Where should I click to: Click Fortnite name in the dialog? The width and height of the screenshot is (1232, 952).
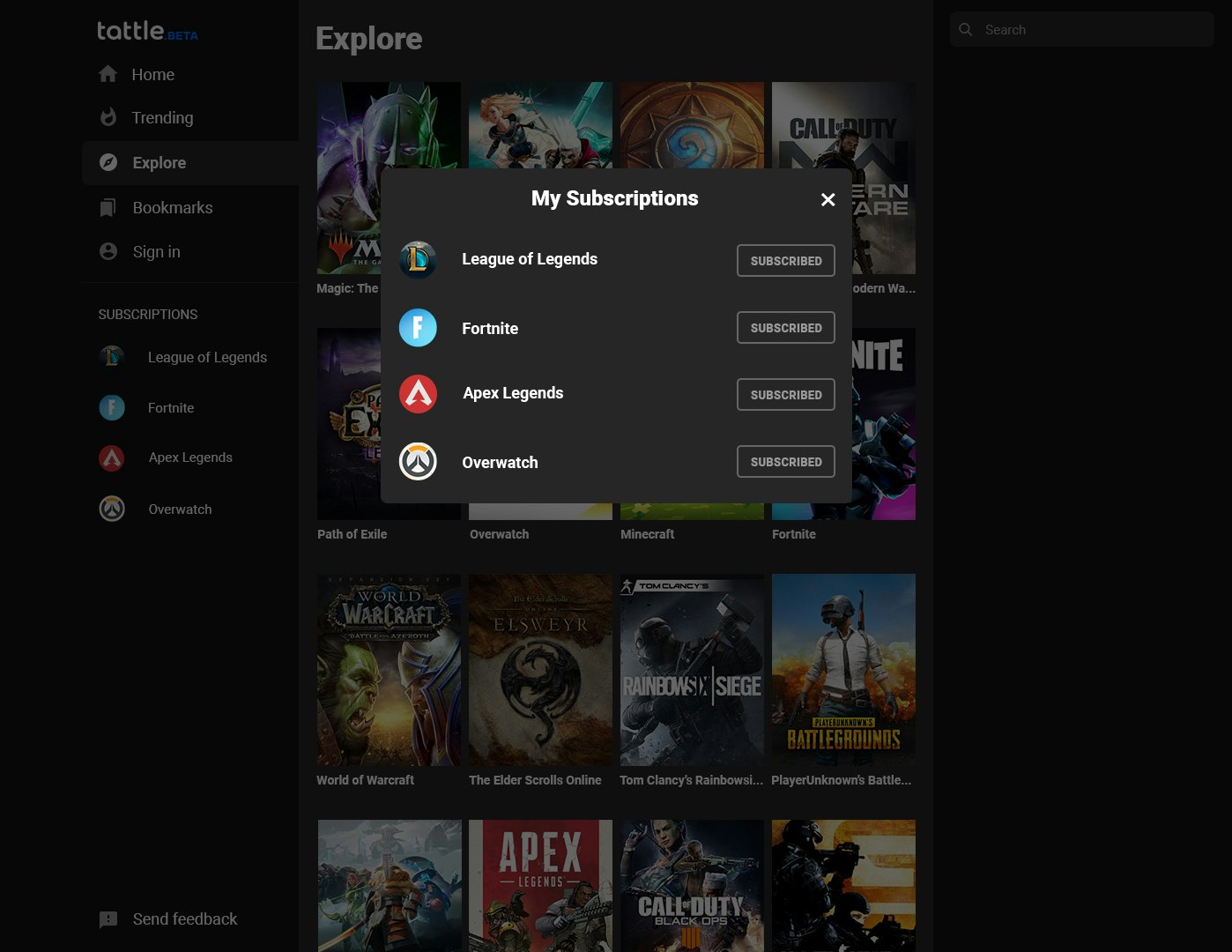(x=490, y=329)
